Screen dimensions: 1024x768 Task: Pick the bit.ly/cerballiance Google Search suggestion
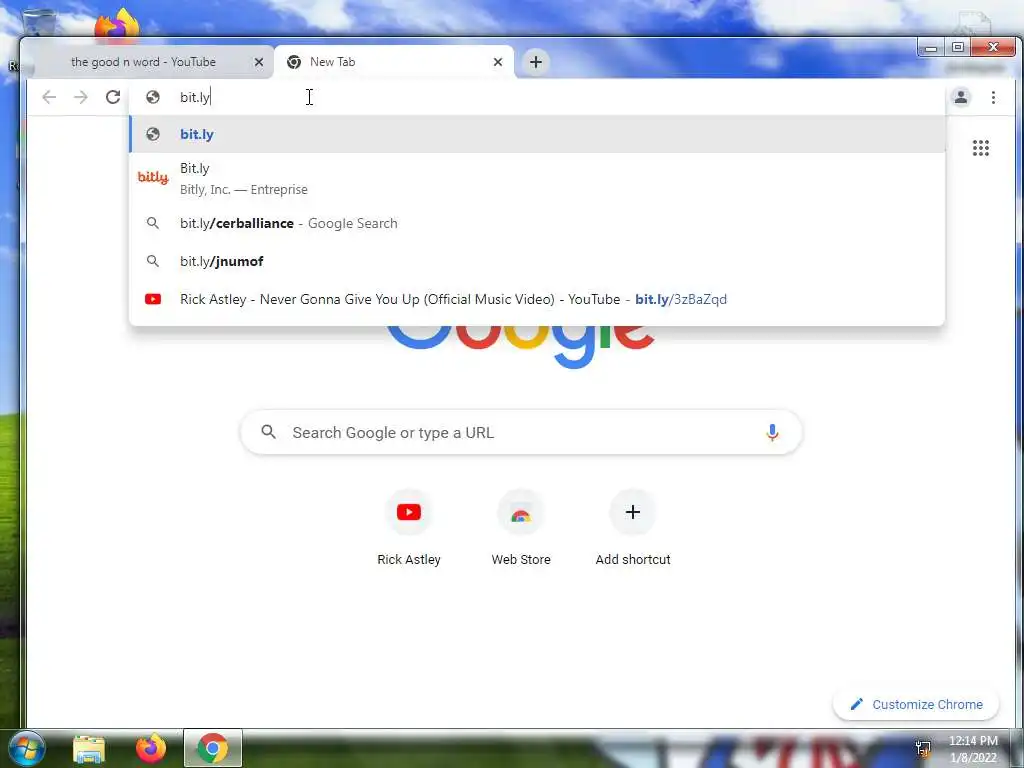pyautogui.click(x=537, y=223)
